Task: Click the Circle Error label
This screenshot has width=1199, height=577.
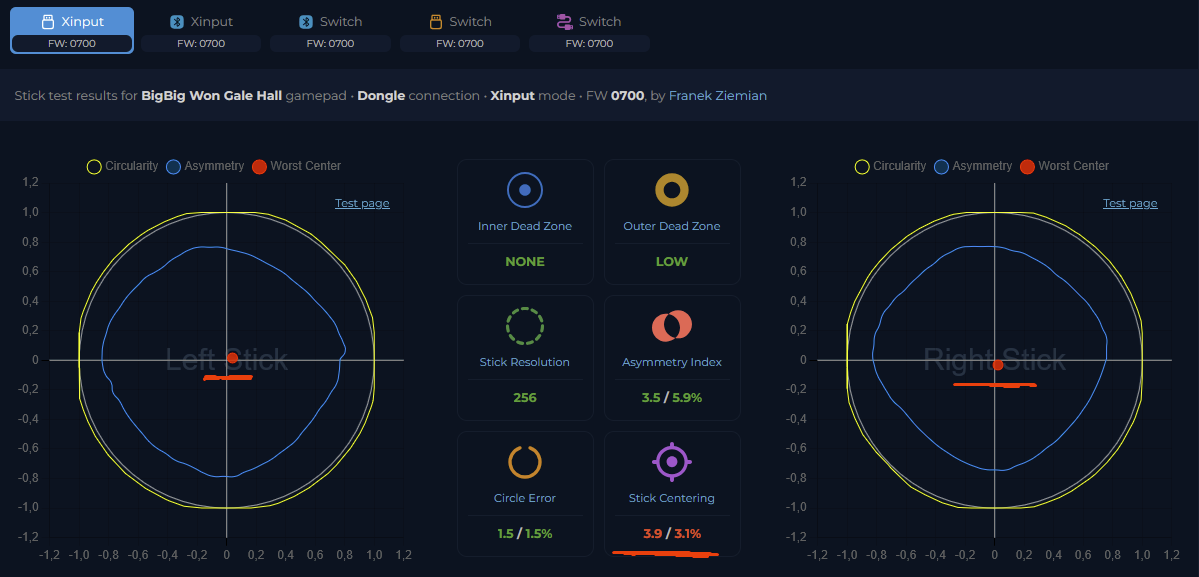Action: point(525,498)
